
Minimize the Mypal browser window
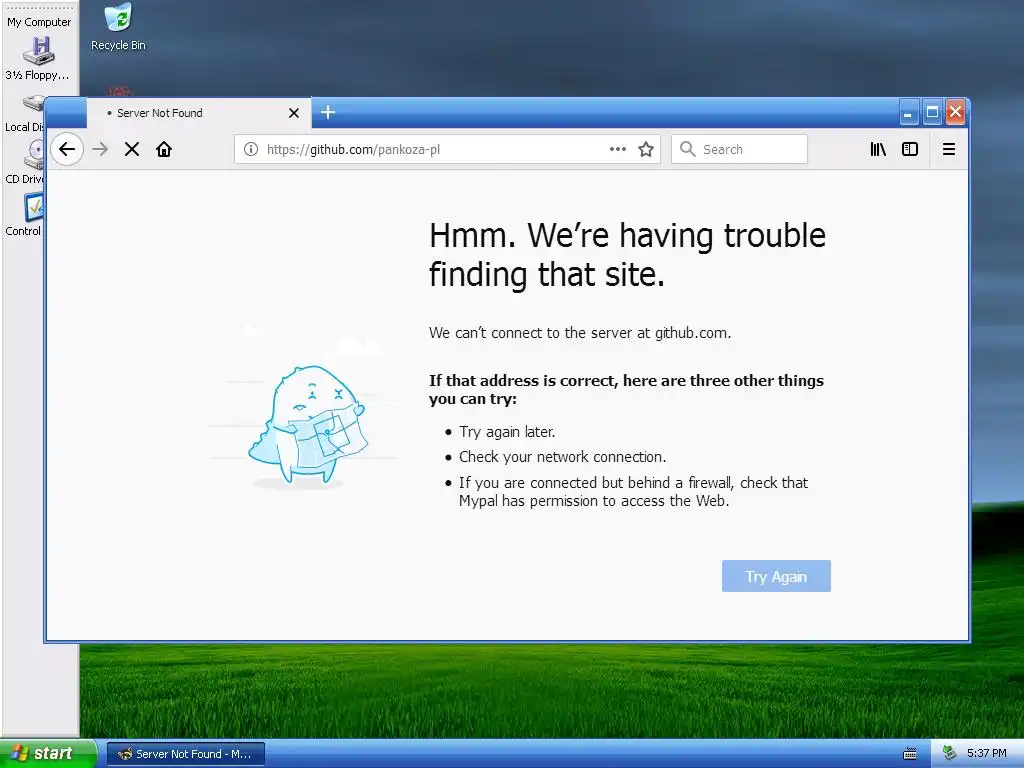[x=908, y=113]
